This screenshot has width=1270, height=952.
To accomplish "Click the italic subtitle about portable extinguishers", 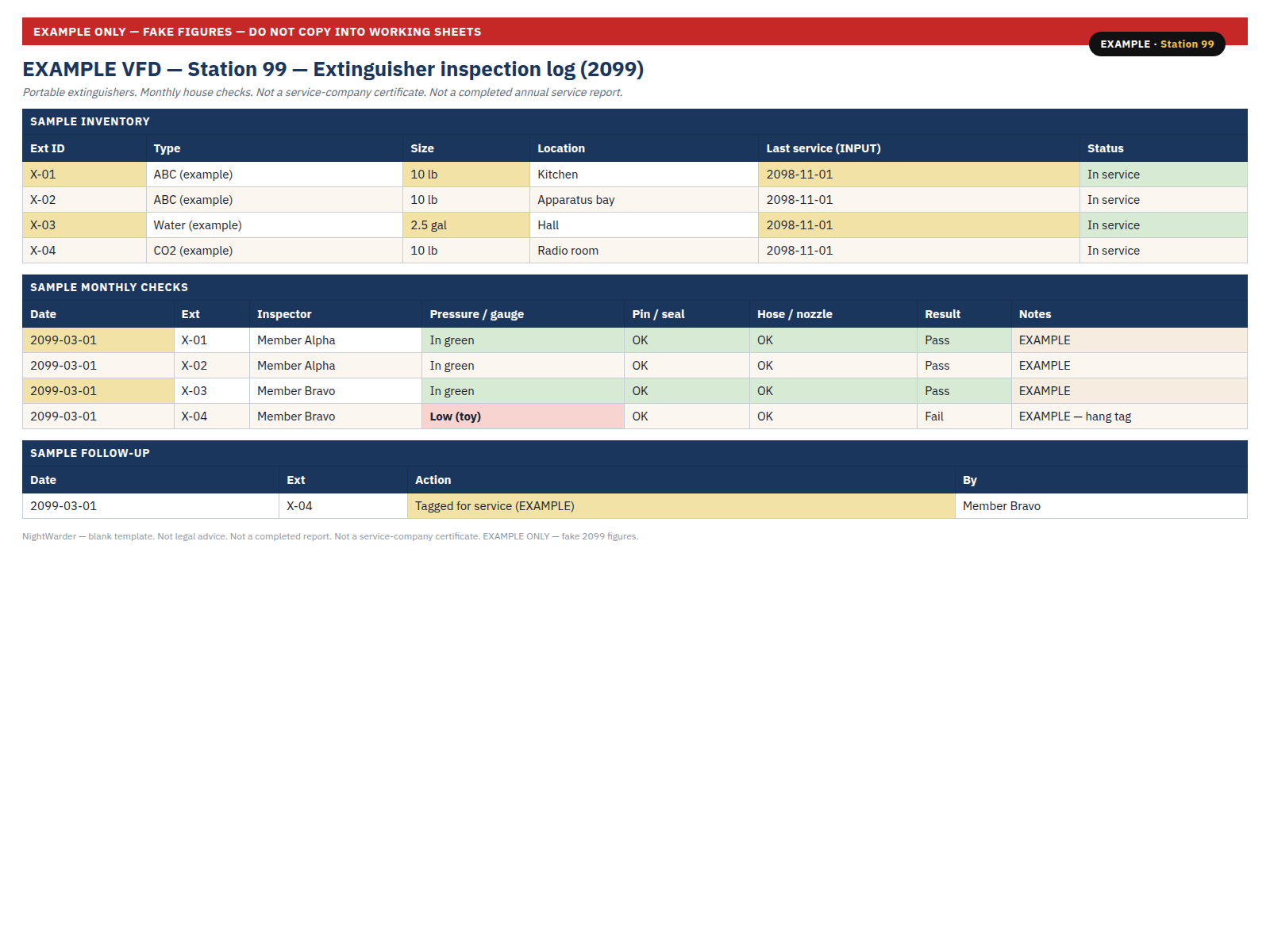I will [x=322, y=92].
